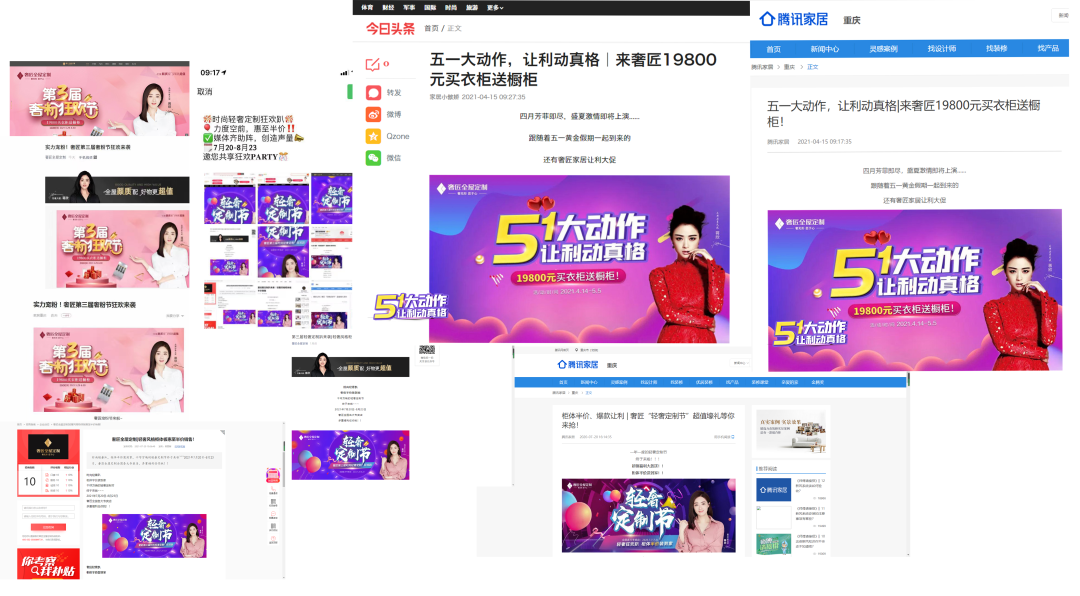
Task: Click 首页 breadcrumb link beside 今日头条 logo
Action: (431, 29)
